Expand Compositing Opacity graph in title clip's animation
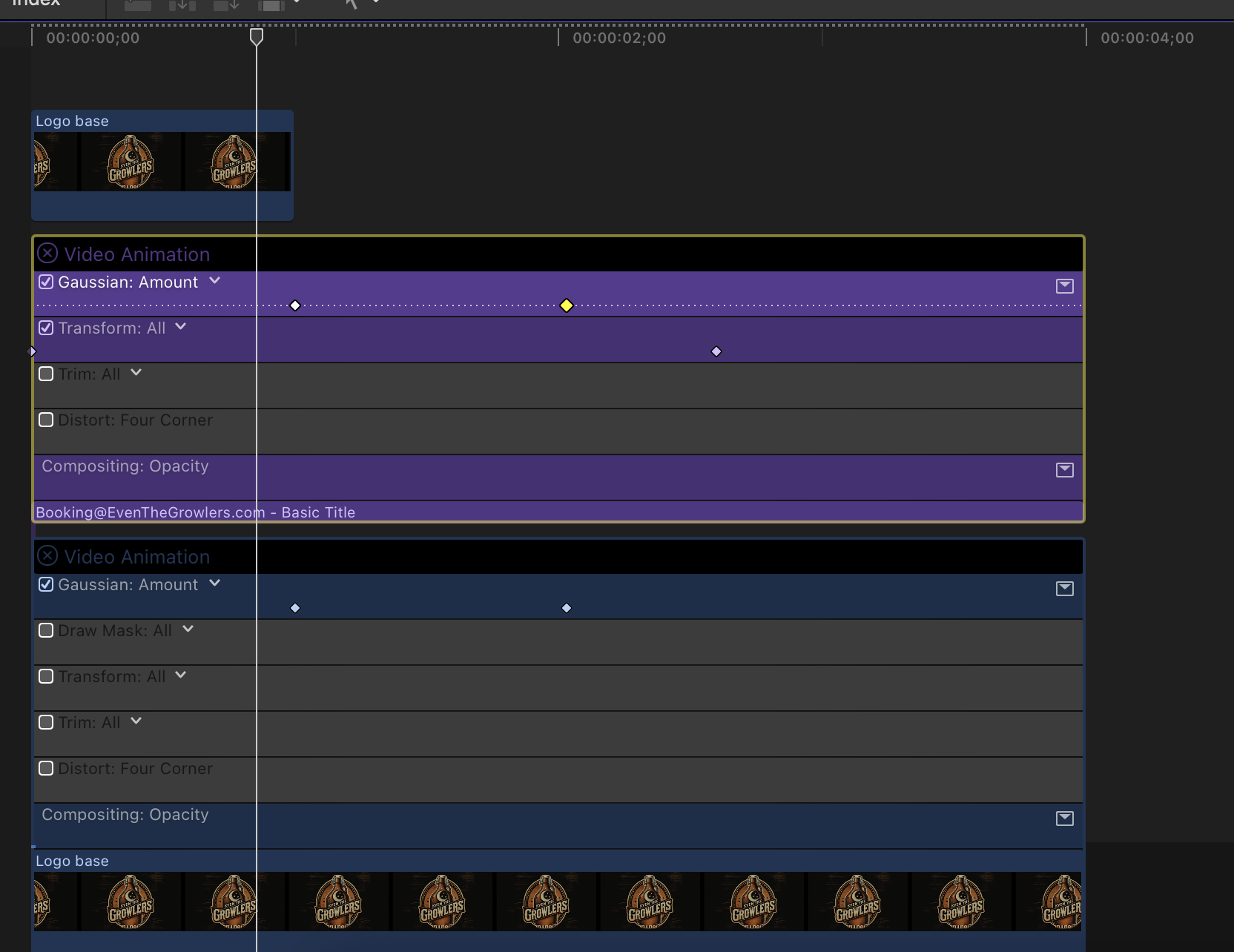1234x952 pixels. [x=1065, y=470]
